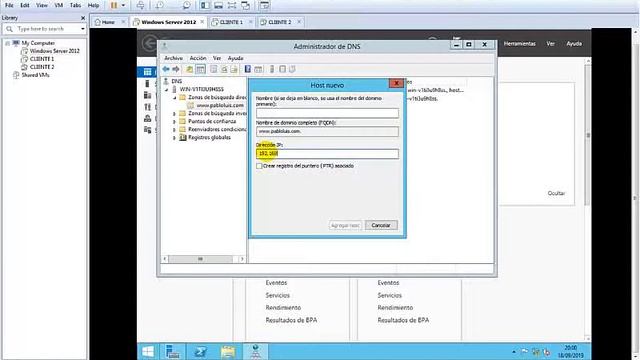Click the DNS toolbar help icon
Image resolution: width=640 pixels, height=360 pixels.
coord(248,69)
